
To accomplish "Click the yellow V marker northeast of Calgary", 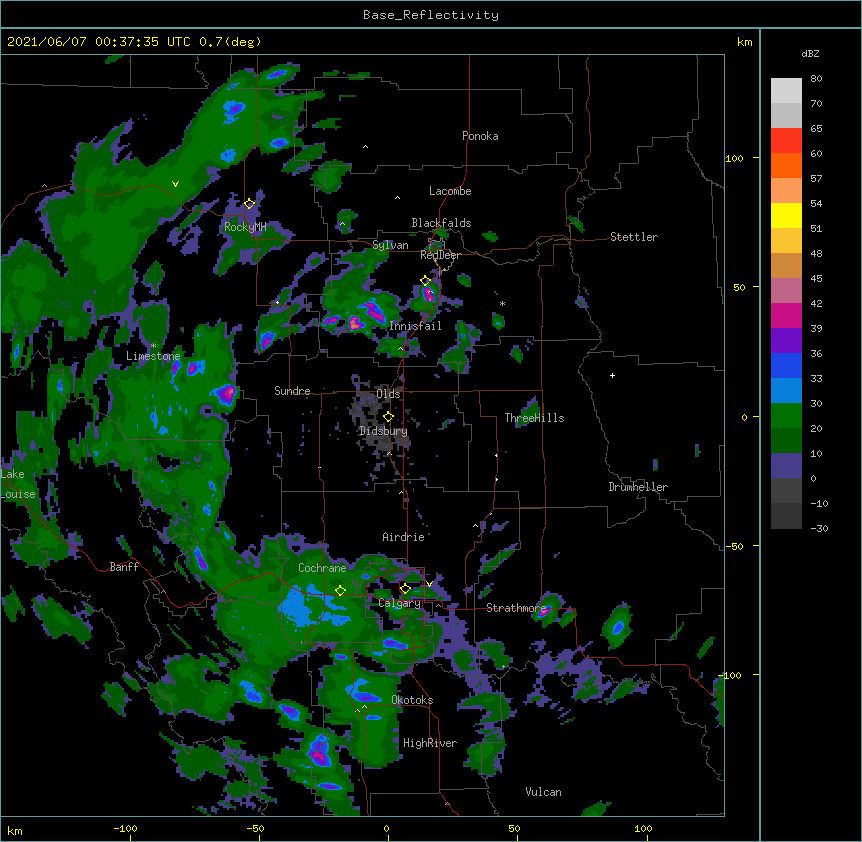I will pos(429,584).
